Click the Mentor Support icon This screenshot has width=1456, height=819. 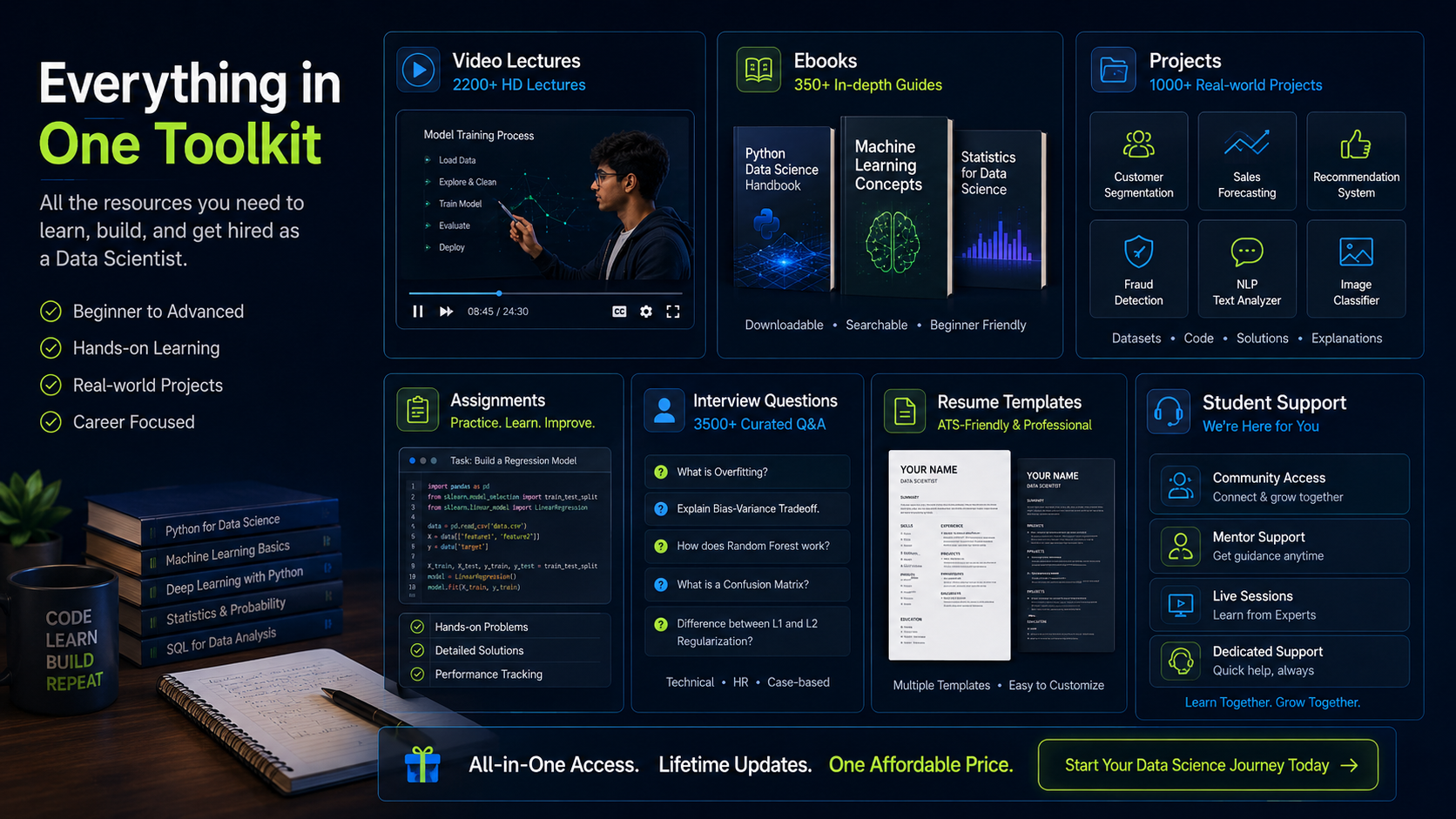[x=1181, y=546]
